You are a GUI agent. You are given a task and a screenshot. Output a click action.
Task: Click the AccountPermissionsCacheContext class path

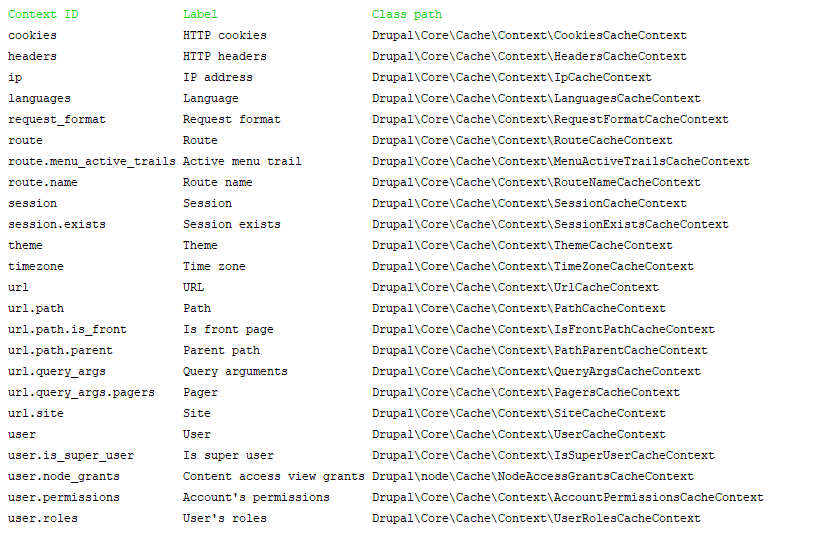(x=568, y=497)
